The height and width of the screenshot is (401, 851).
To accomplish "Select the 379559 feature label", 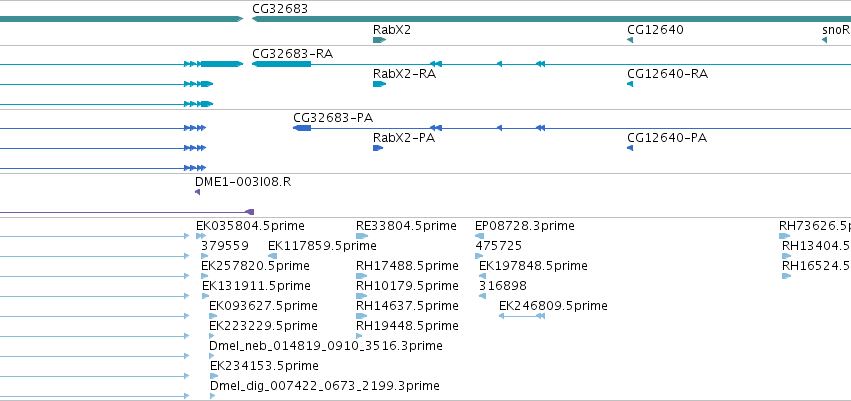I will 225,246.
